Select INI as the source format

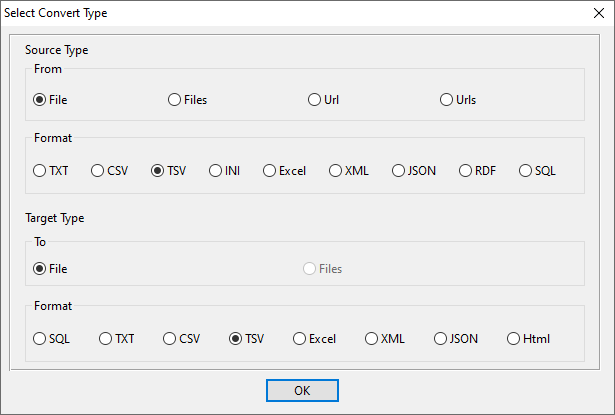click(216, 171)
